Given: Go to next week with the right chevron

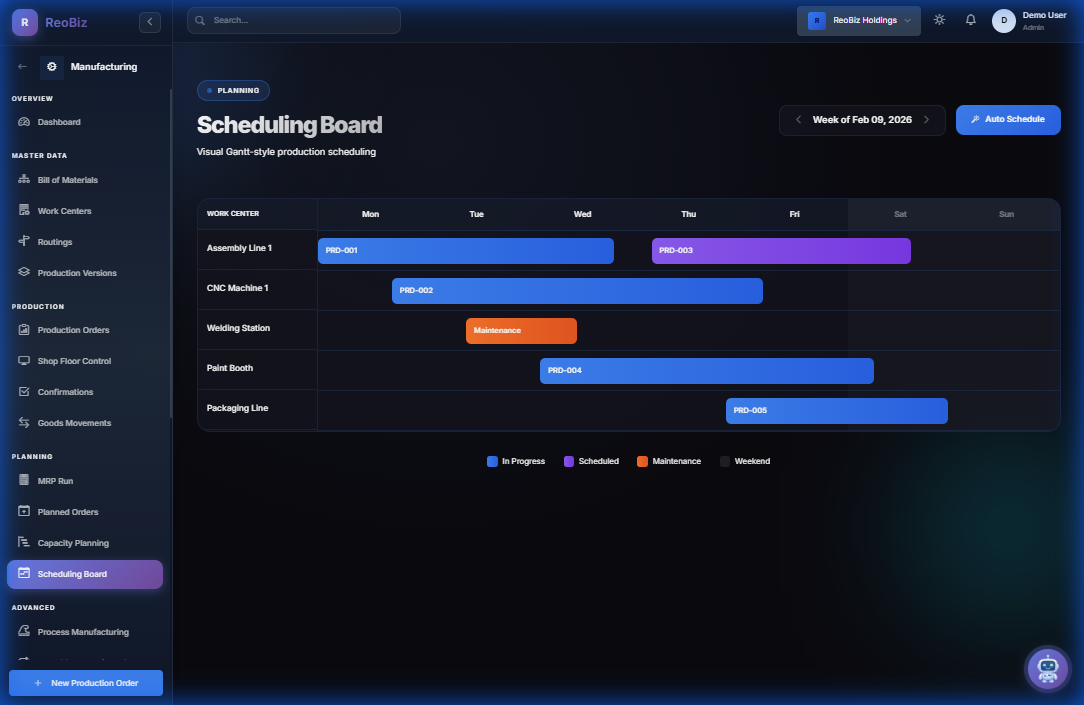Looking at the screenshot, I should click(924, 119).
